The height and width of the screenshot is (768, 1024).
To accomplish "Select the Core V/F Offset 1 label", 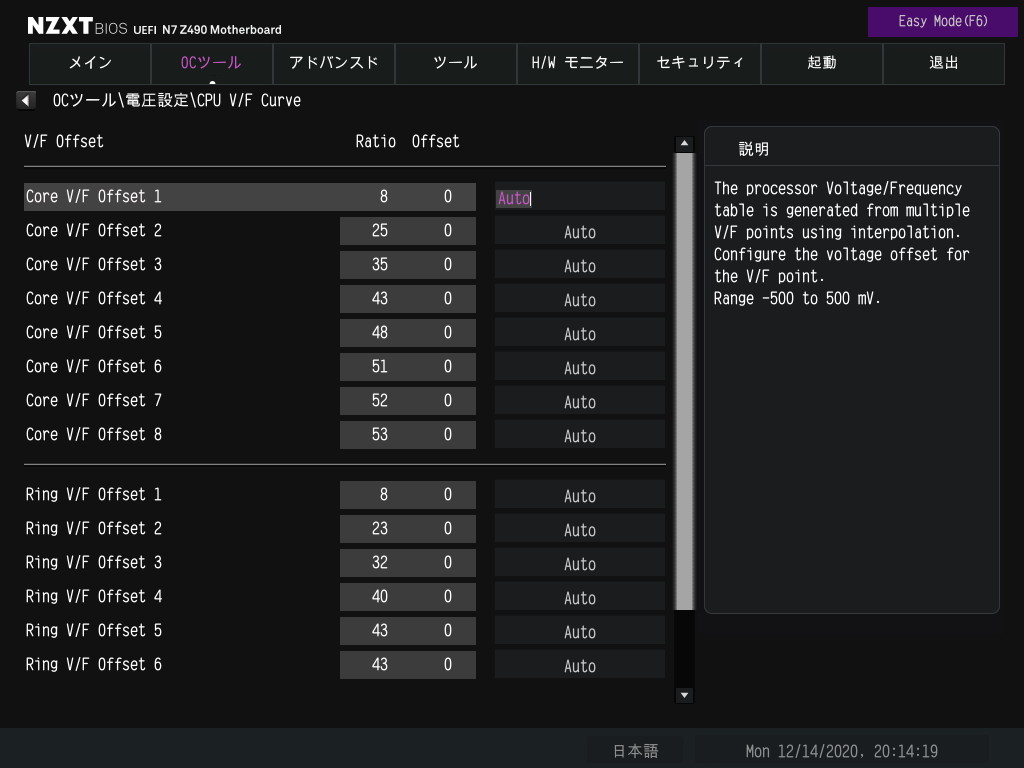I will [93, 197].
